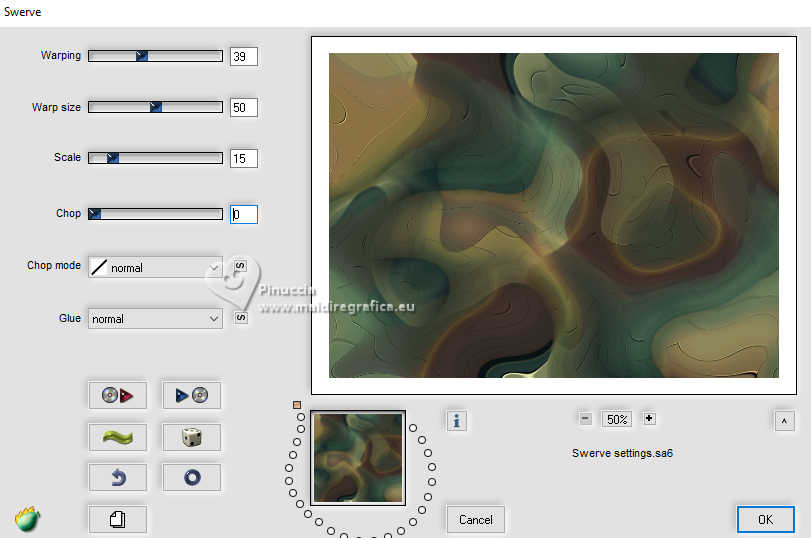Click the Scale slider track

coord(155,158)
